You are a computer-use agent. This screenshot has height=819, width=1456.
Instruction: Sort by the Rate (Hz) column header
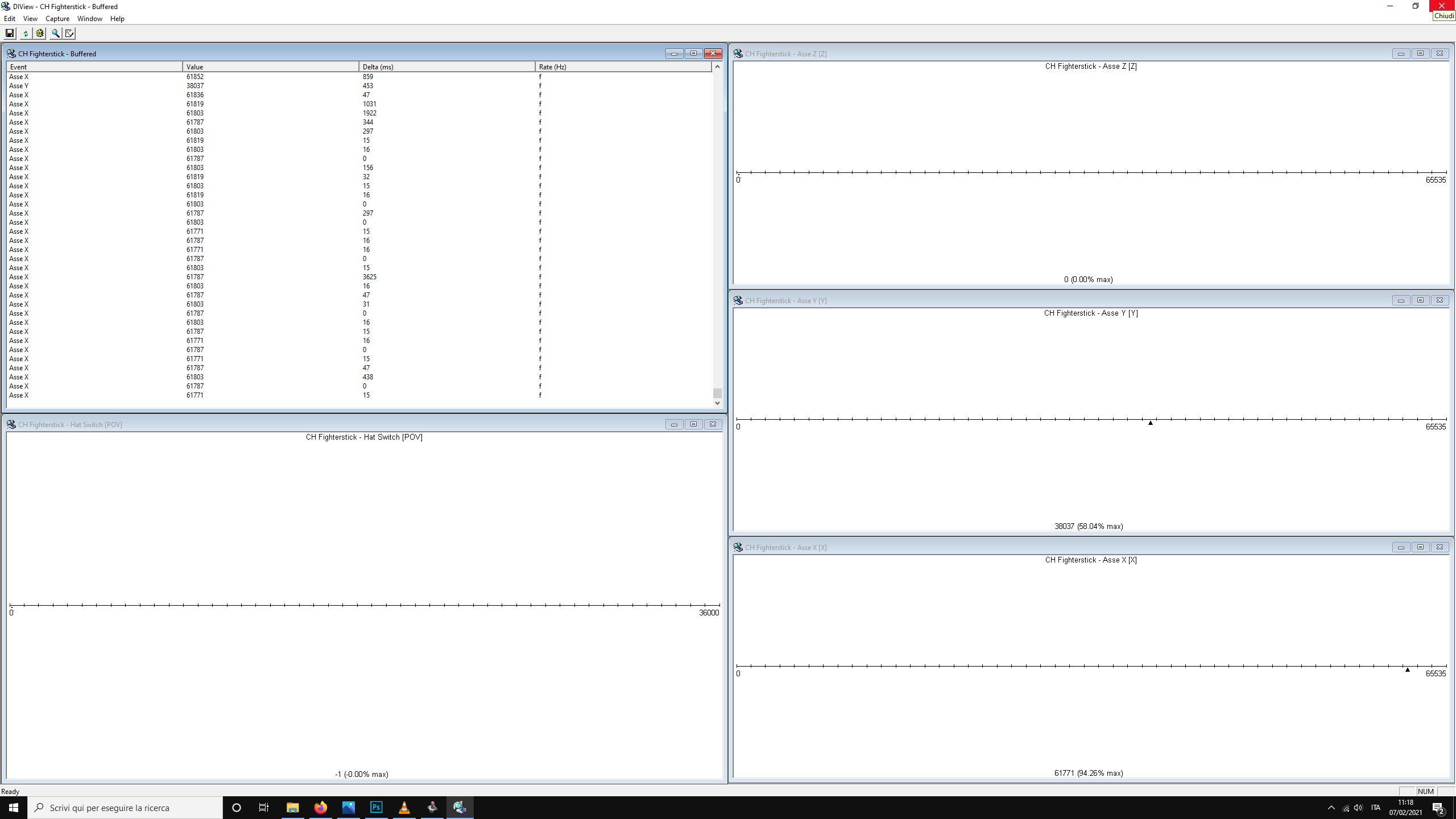coord(623,67)
